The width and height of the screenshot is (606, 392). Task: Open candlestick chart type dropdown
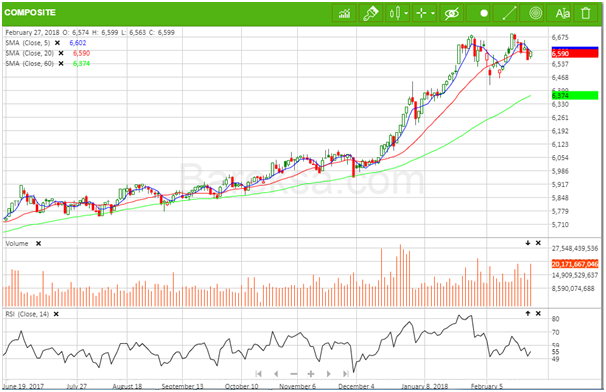tap(397, 14)
